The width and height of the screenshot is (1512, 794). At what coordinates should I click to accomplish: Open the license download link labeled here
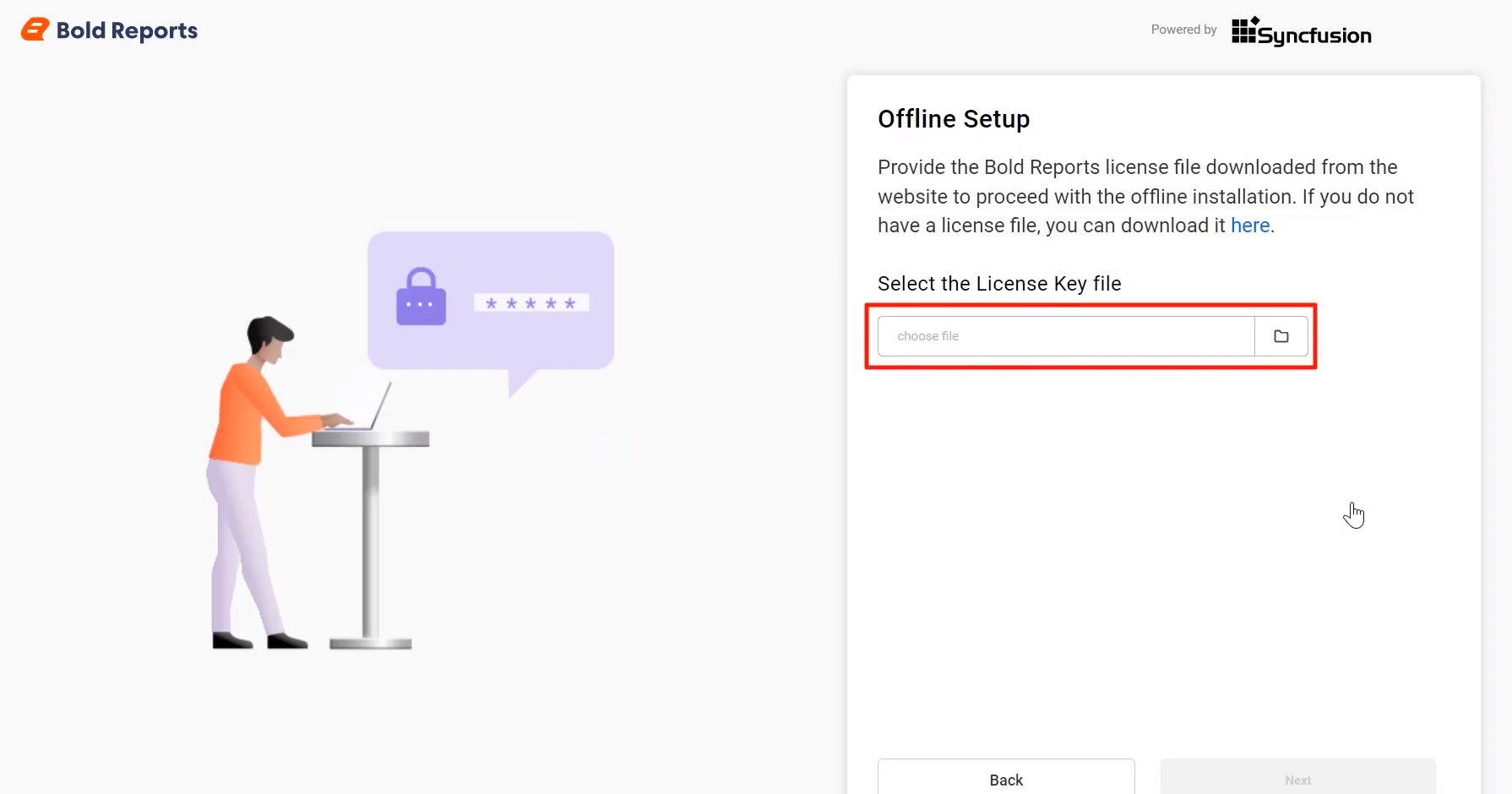point(1250,226)
